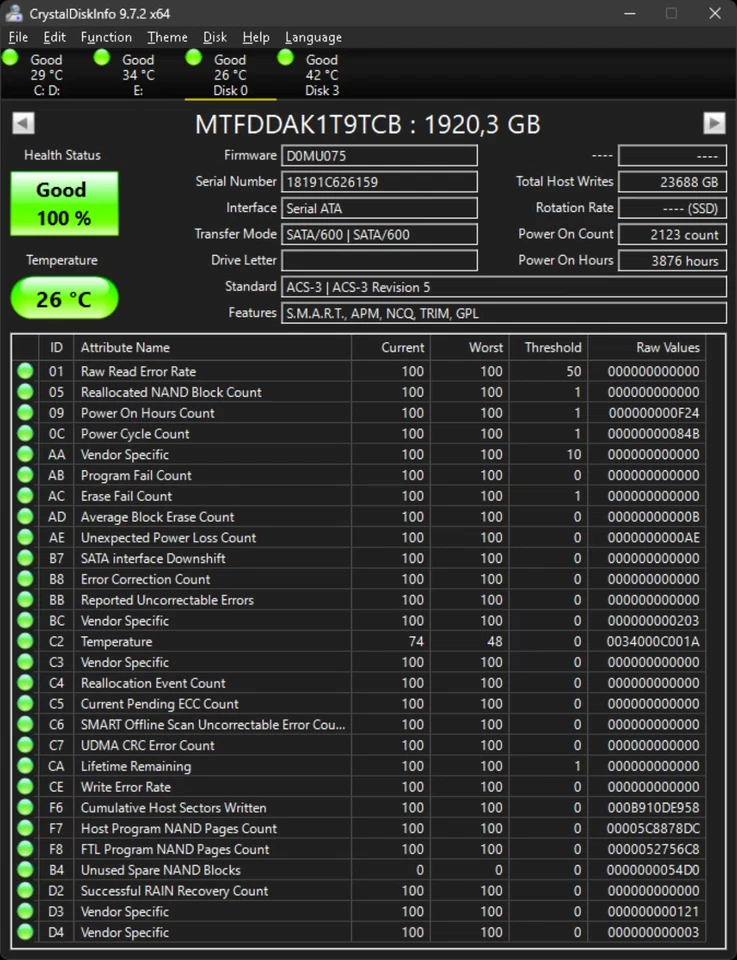This screenshot has width=737, height=960.
Task: Click the Raw Values column header
Action: tap(646, 347)
